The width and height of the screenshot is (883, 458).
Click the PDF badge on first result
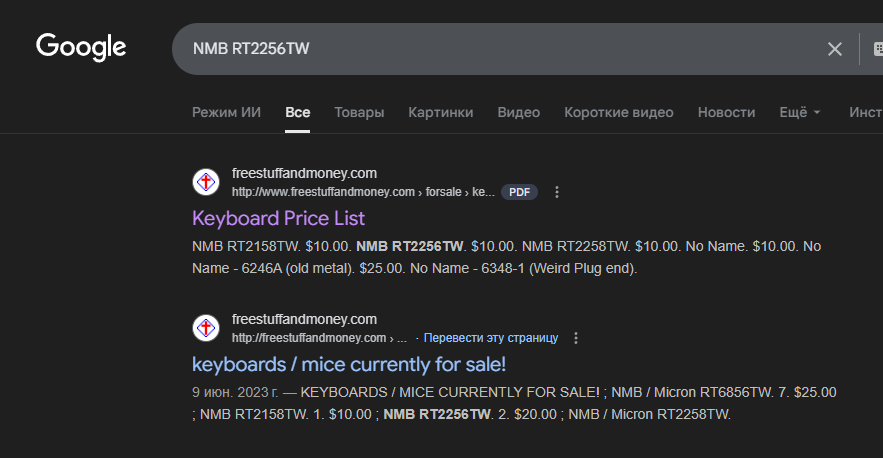[x=519, y=192]
